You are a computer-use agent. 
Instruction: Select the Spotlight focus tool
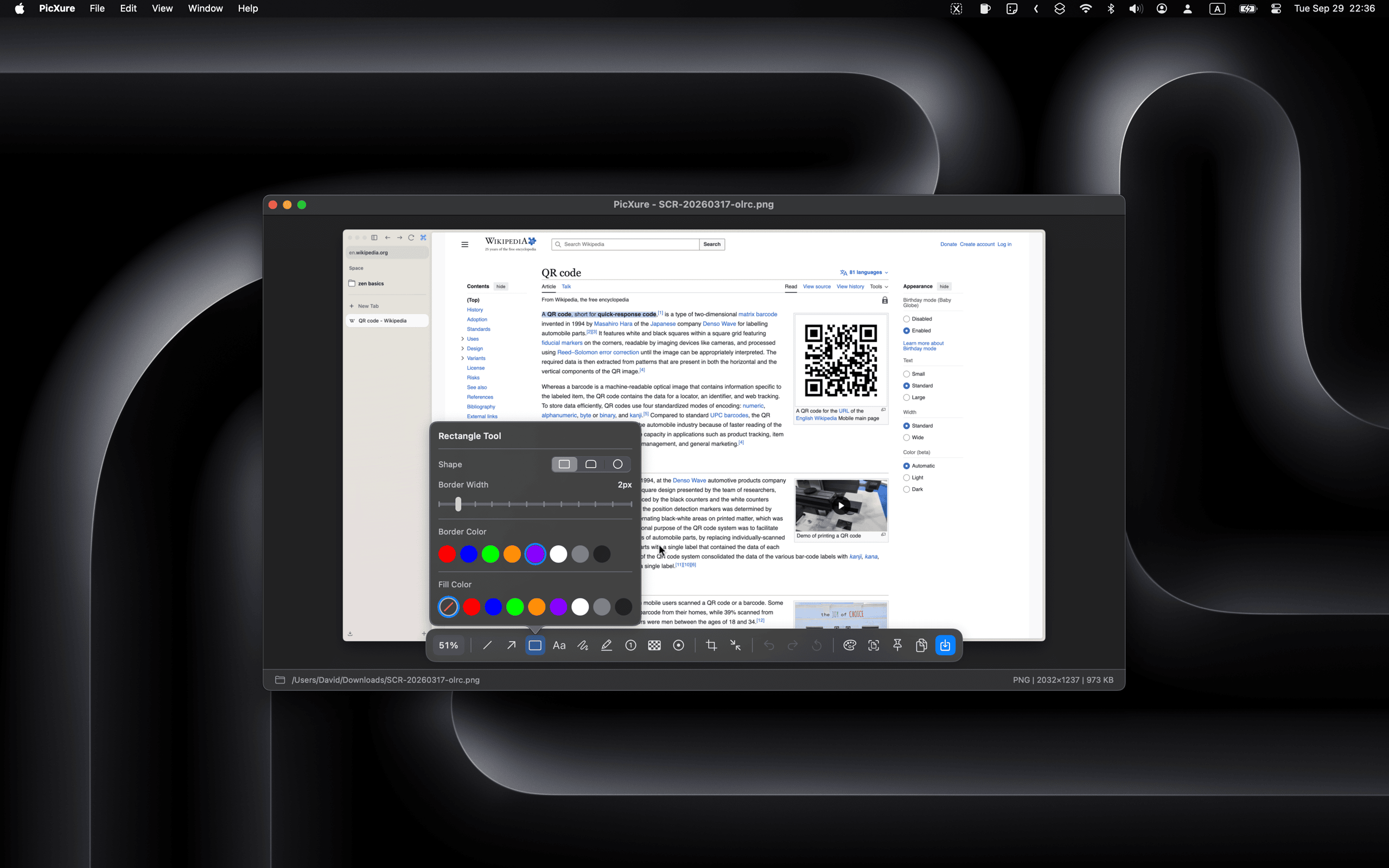678,645
